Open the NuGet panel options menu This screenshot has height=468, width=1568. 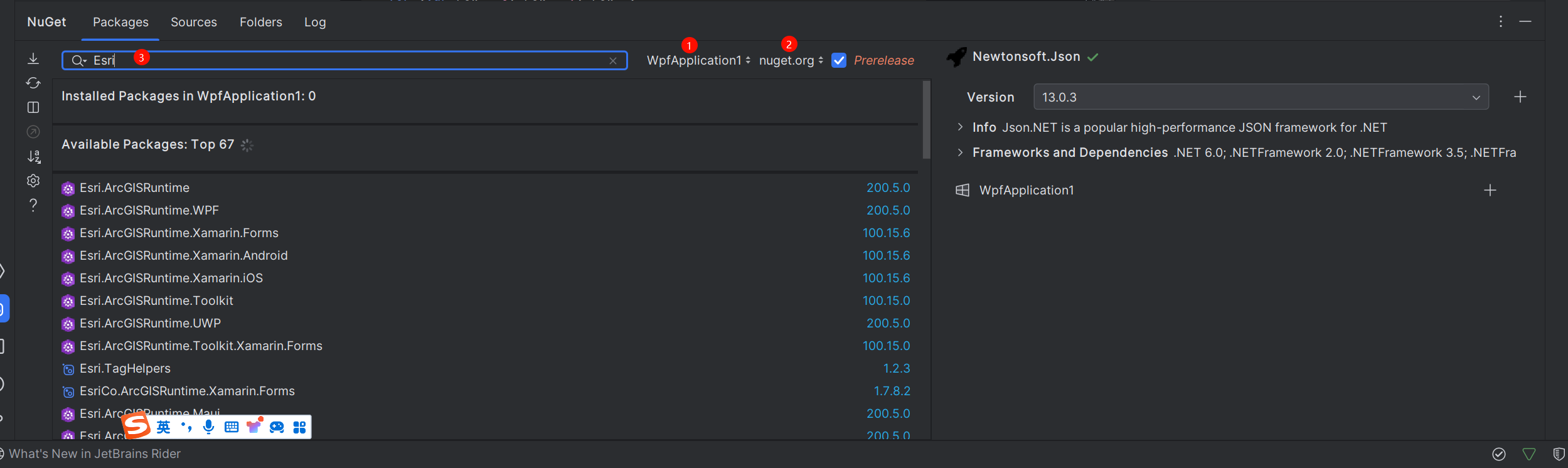click(x=1501, y=21)
